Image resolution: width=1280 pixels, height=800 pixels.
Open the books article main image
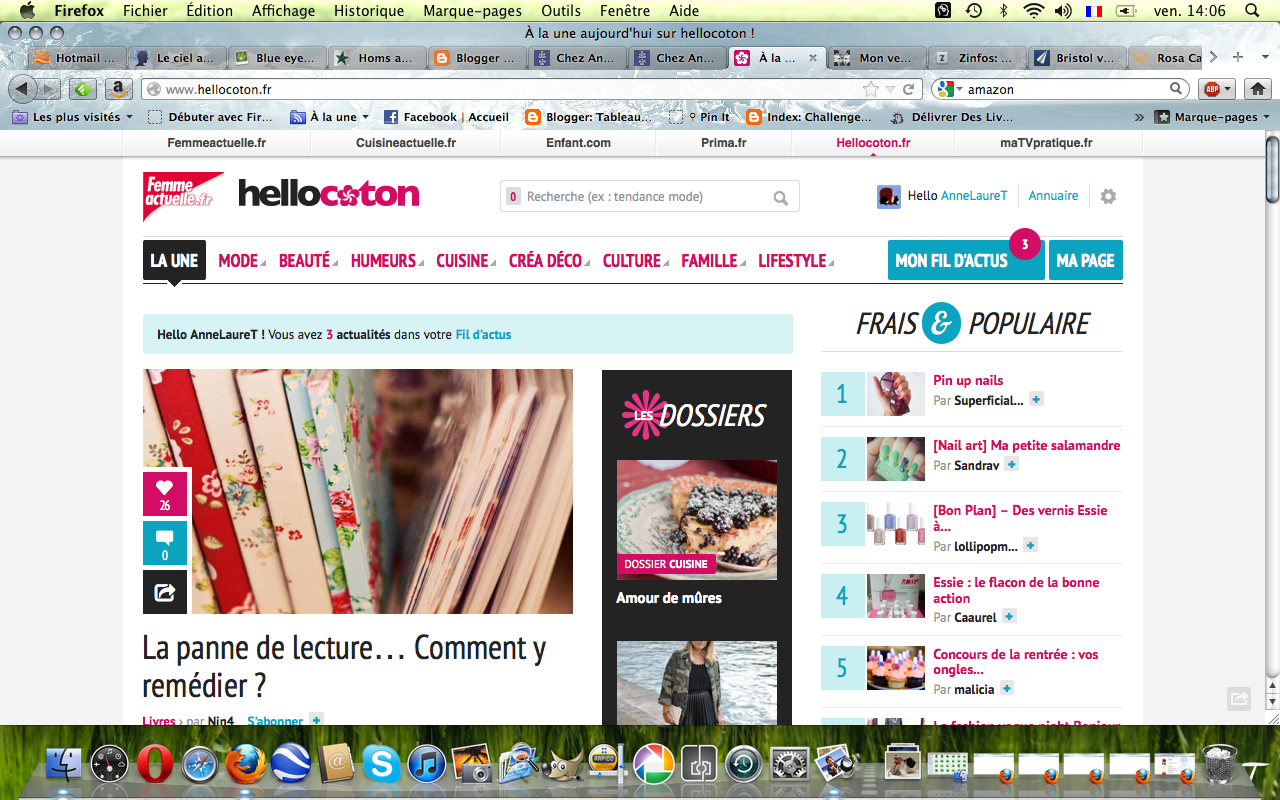pos(358,491)
